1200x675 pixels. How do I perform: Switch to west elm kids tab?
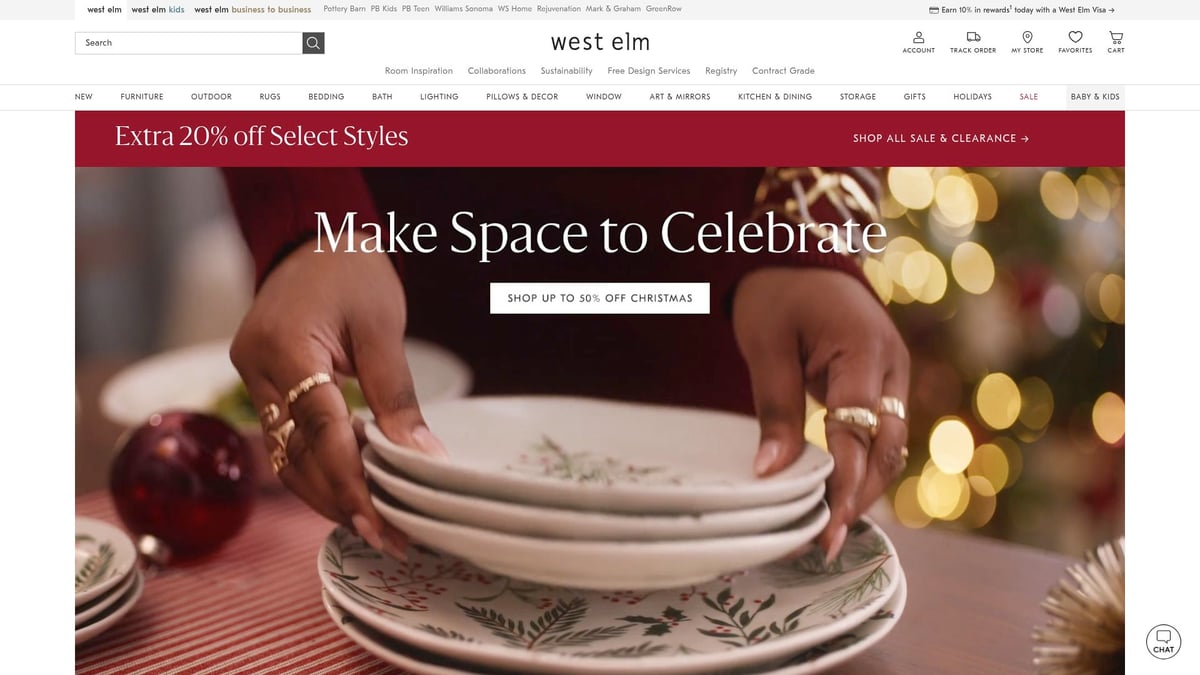[158, 10]
